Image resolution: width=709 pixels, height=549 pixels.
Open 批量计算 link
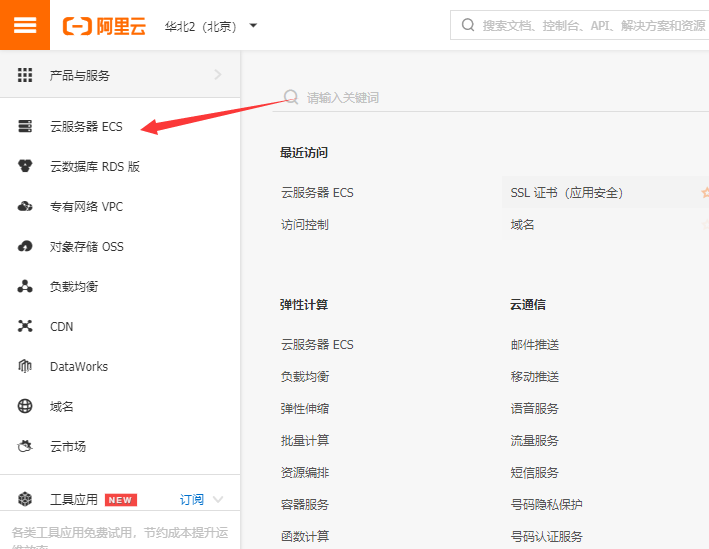[305, 440]
